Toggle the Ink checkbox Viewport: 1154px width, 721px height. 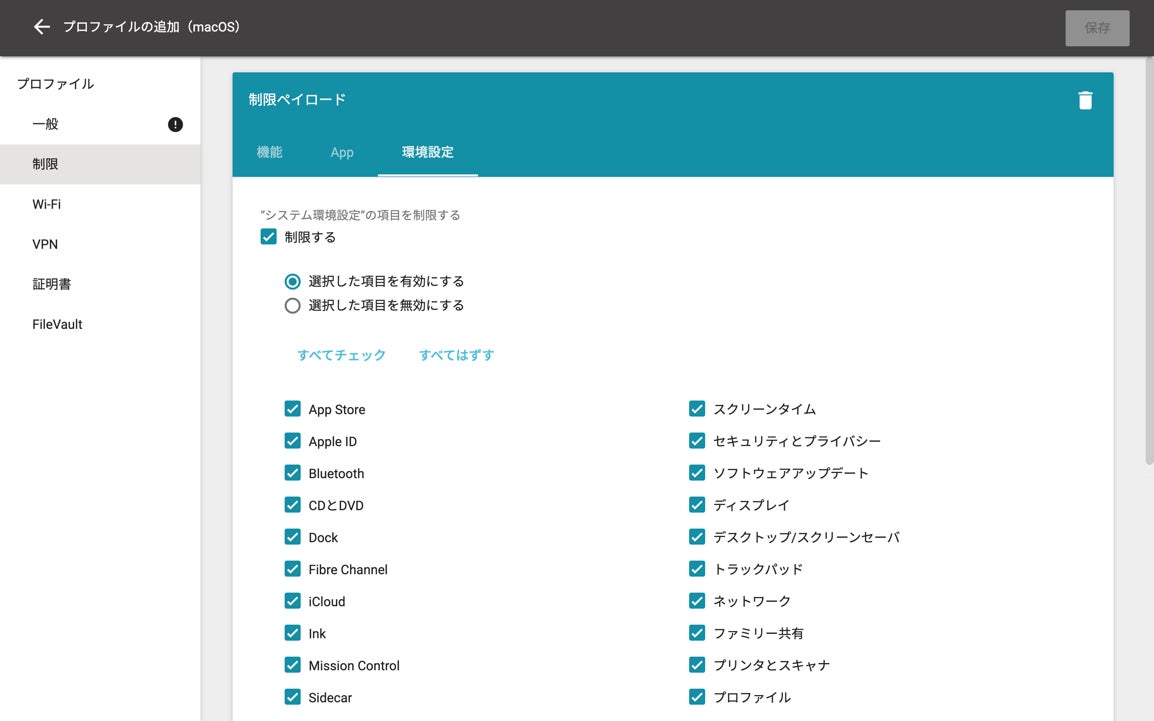pos(292,633)
